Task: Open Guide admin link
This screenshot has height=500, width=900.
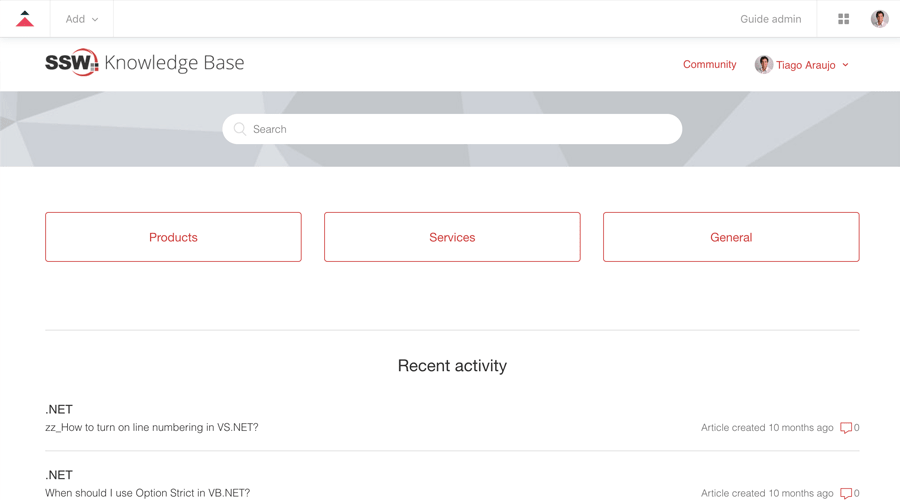Action: point(770,19)
